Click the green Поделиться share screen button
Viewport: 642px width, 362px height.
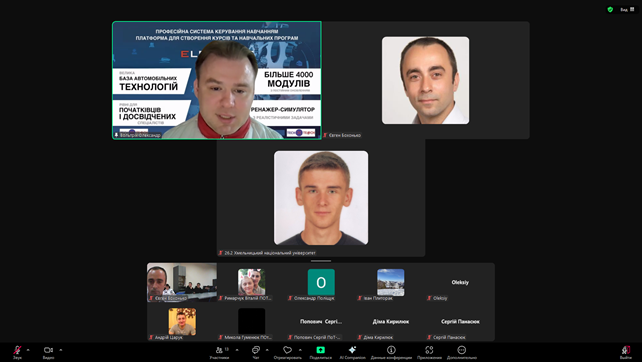pos(321,351)
